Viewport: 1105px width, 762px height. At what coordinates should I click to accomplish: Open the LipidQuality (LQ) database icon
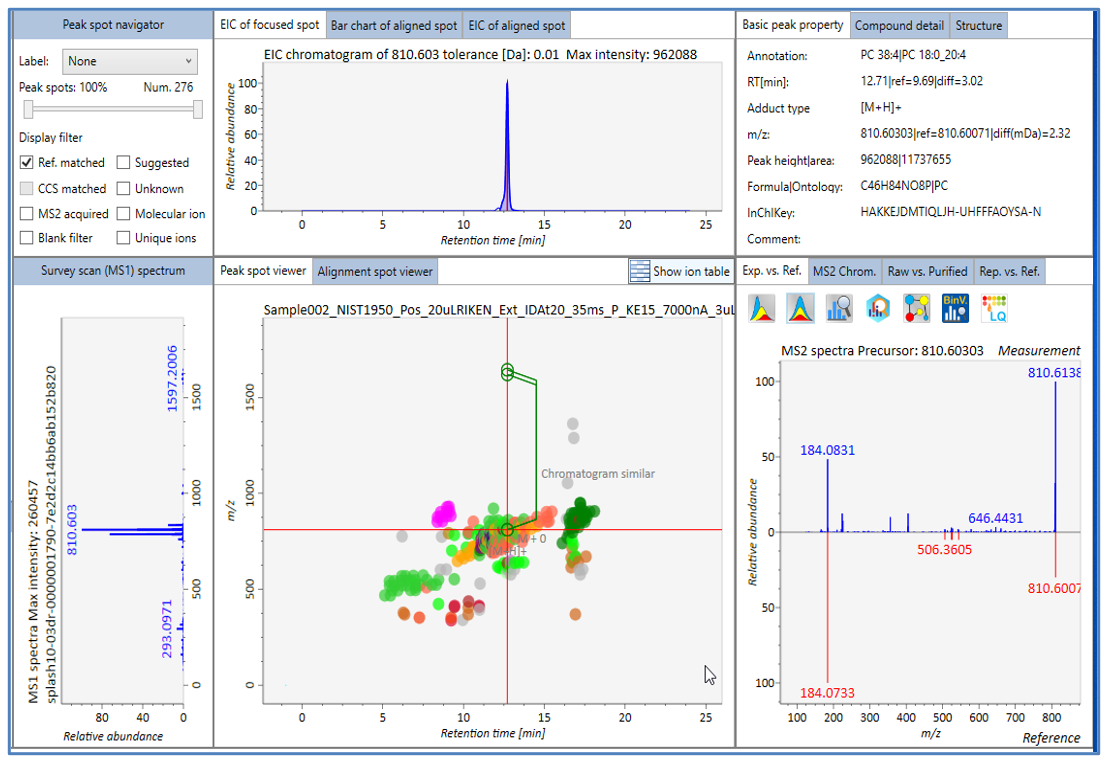pyautogui.click(x=994, y=308)
